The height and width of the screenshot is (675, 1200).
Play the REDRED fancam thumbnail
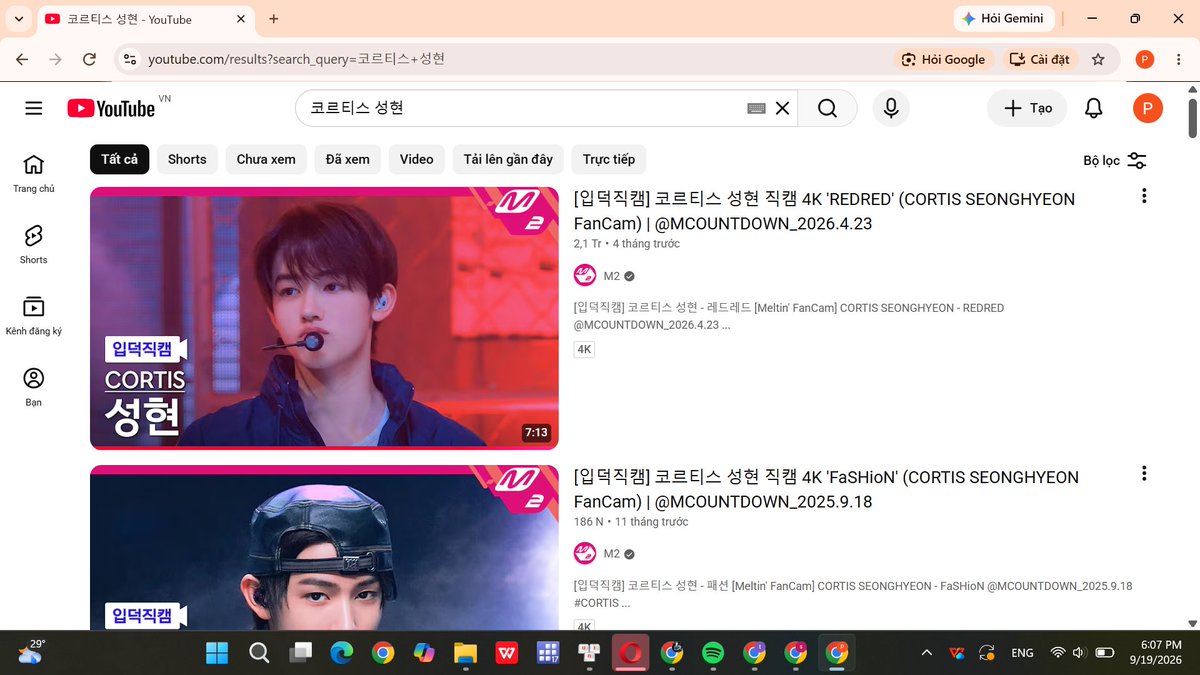click(x=324, y=318)
